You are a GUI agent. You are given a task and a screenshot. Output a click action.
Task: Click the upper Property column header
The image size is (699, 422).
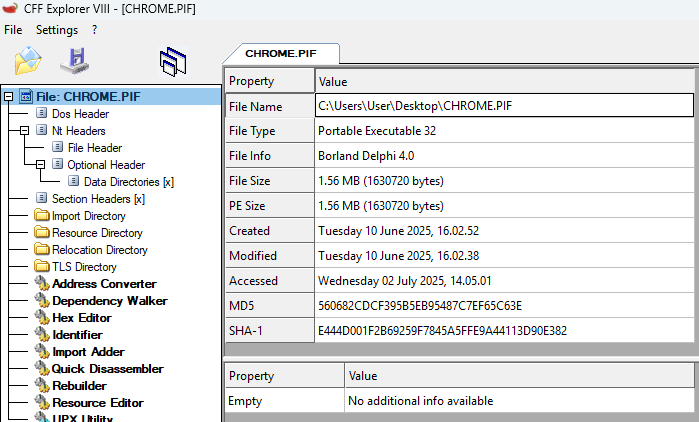pyautogui.click(x=270, y=81)
